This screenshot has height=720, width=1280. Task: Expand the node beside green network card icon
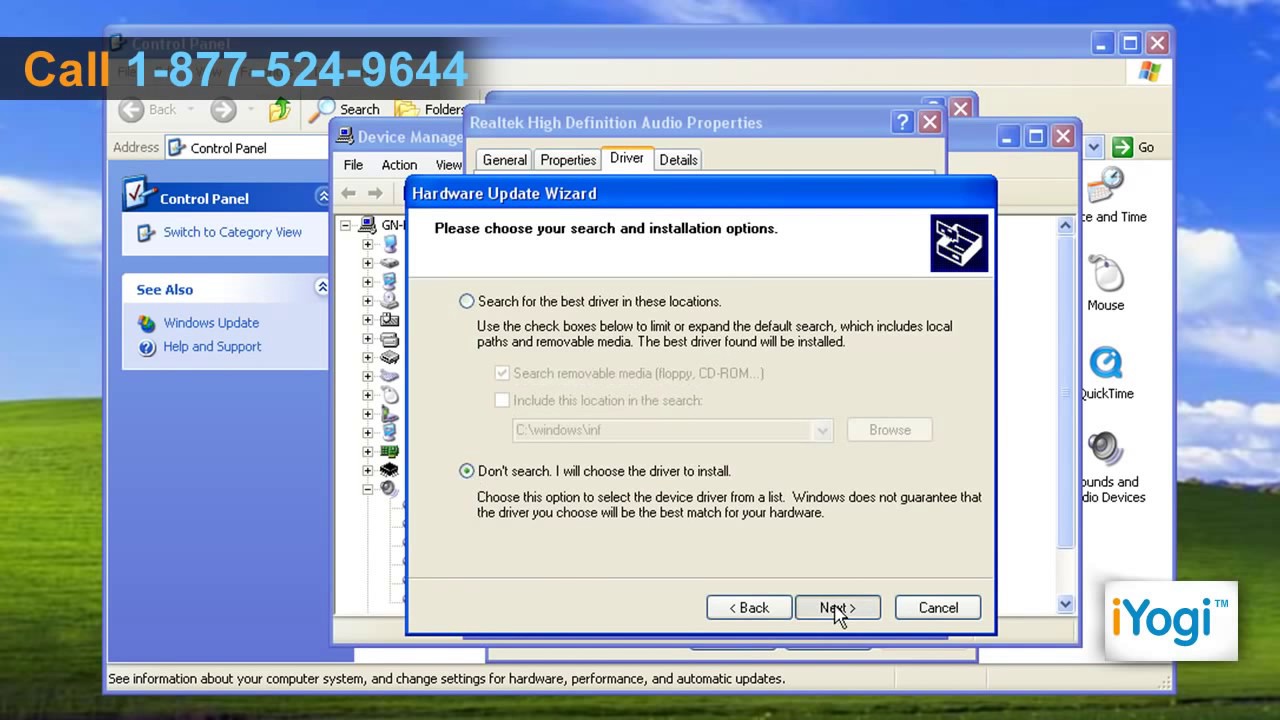[x=367, y=452]
